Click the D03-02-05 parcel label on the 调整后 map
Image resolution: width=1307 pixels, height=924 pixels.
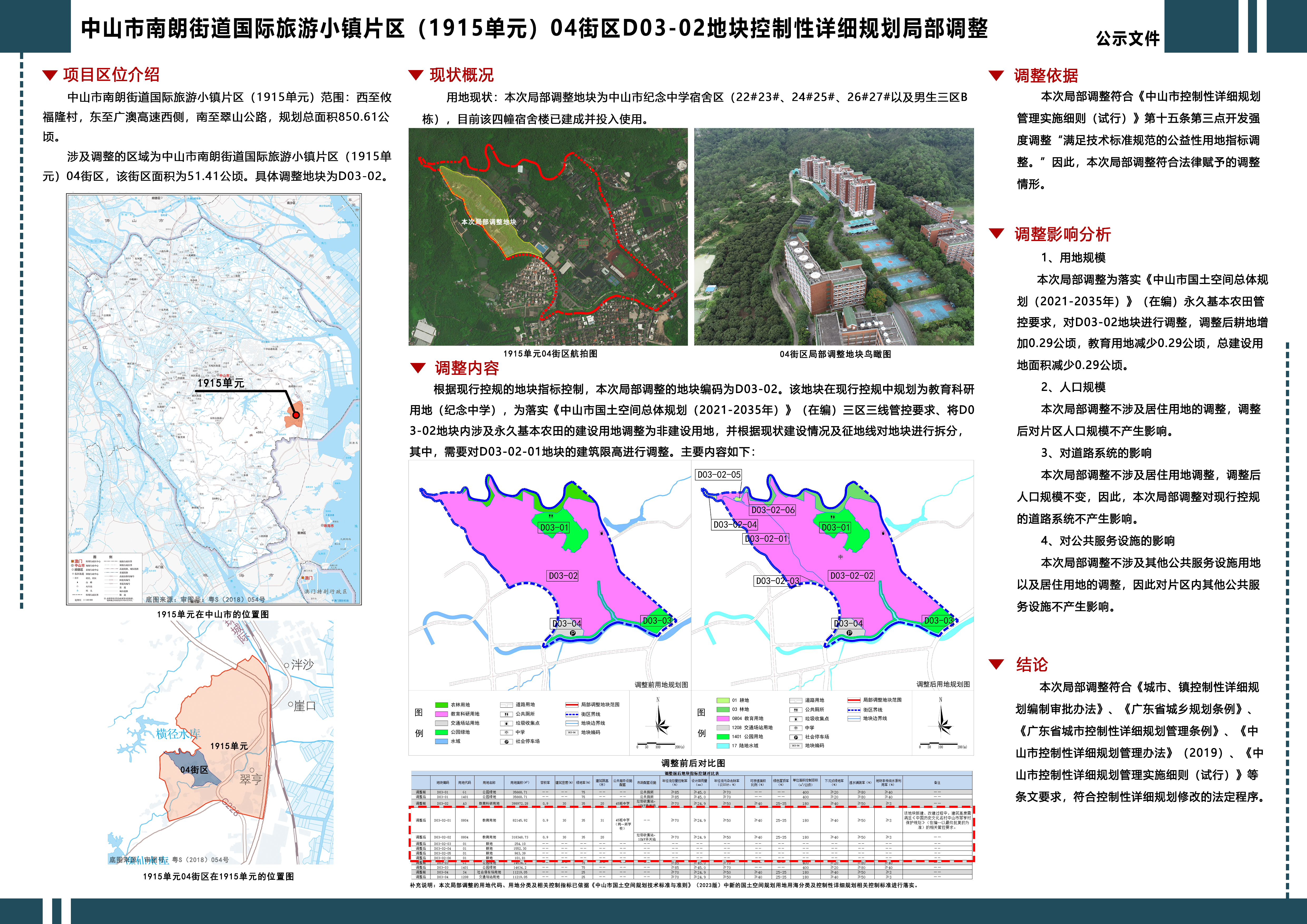click(719, 475)
